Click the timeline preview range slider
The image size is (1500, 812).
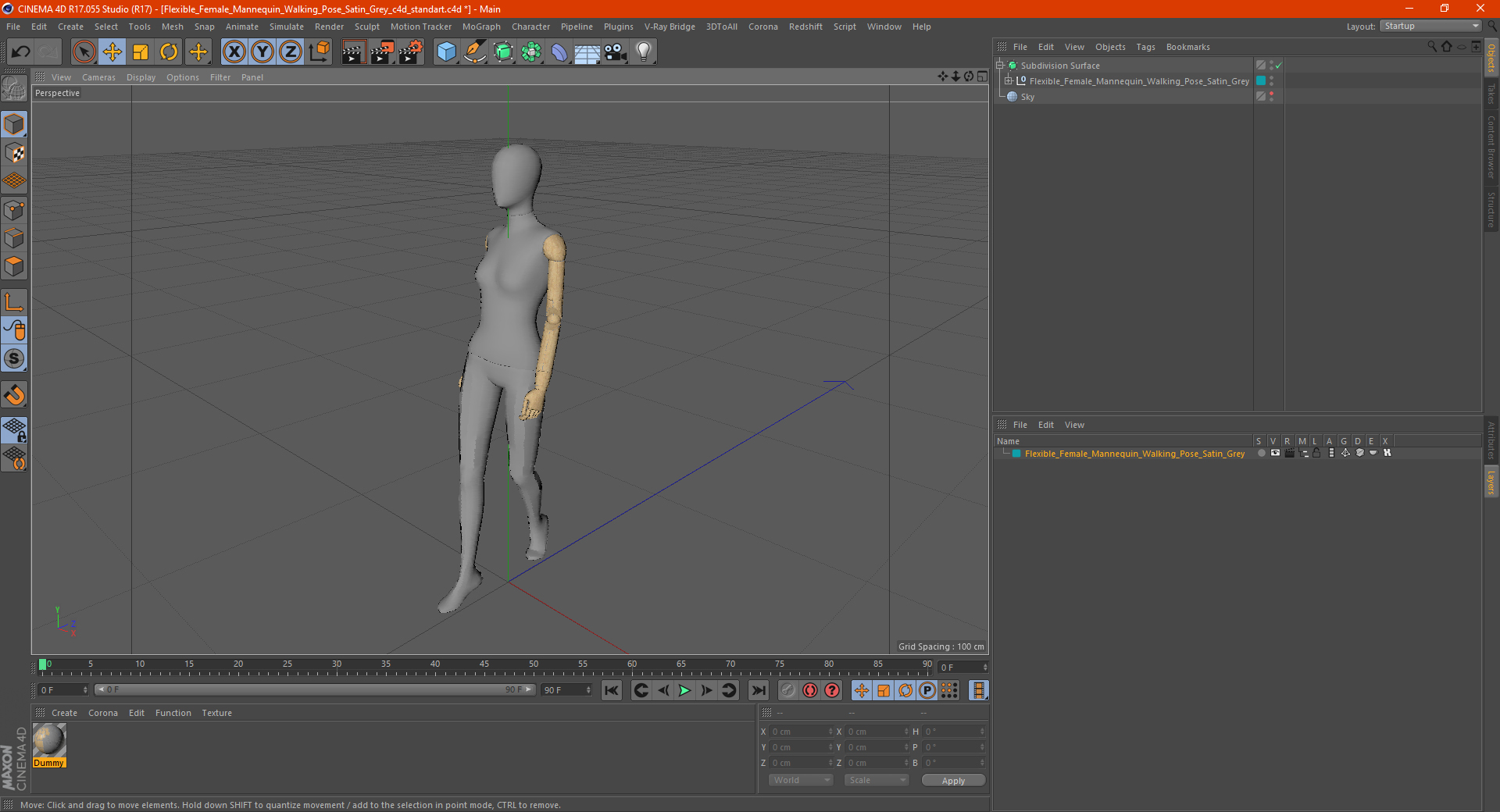coord(314,689)
